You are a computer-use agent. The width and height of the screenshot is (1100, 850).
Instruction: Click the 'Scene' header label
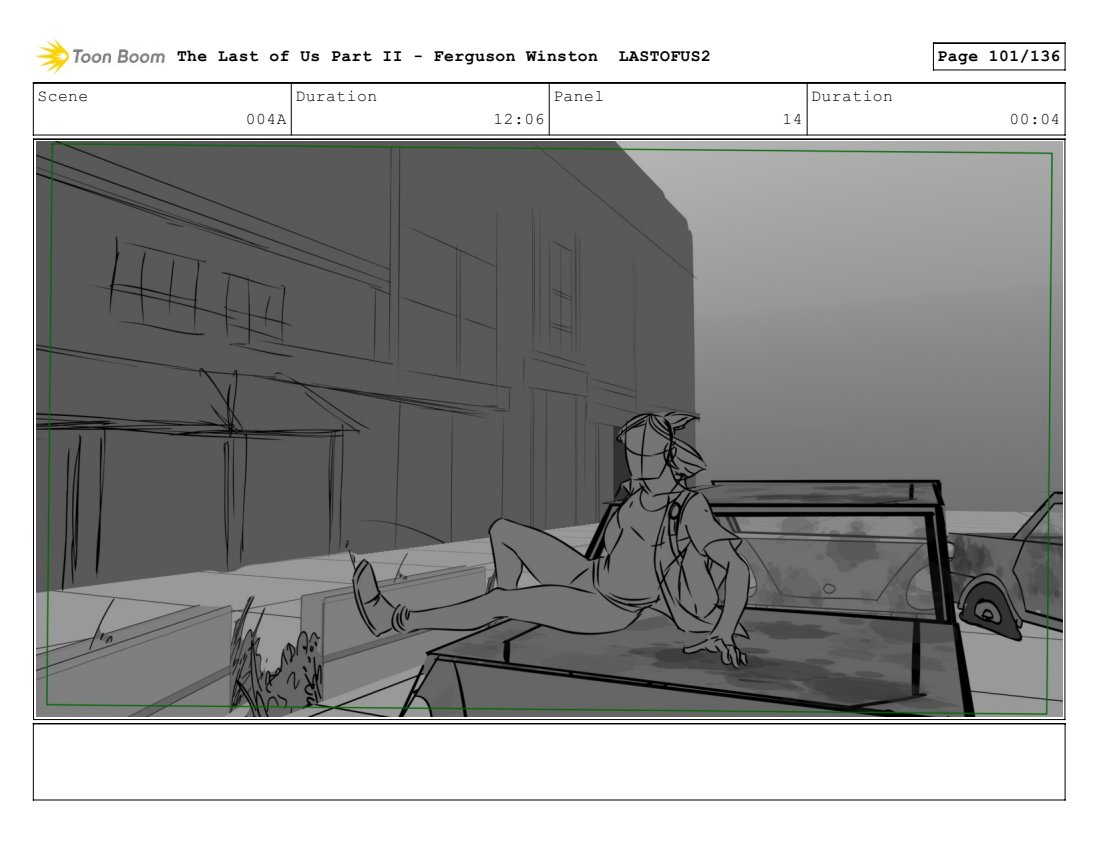(x=62, y=96)
